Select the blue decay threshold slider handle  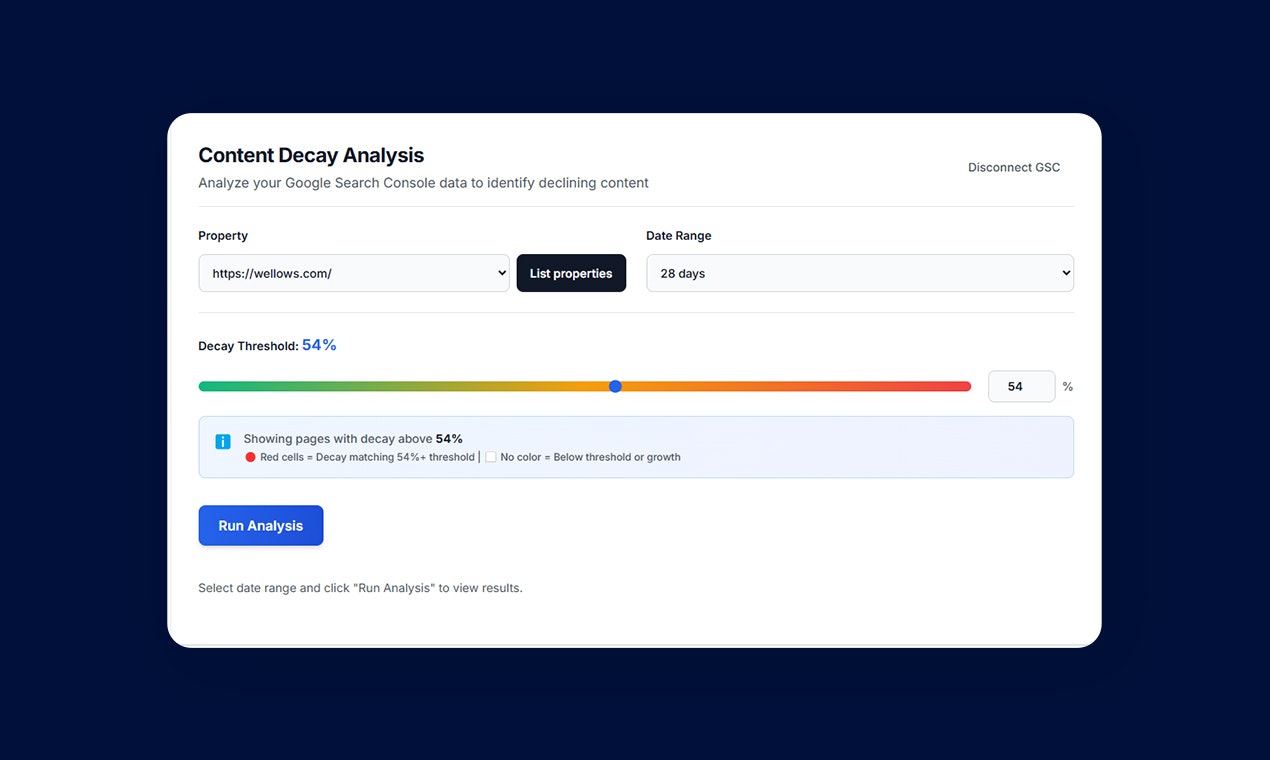[615, 386]
